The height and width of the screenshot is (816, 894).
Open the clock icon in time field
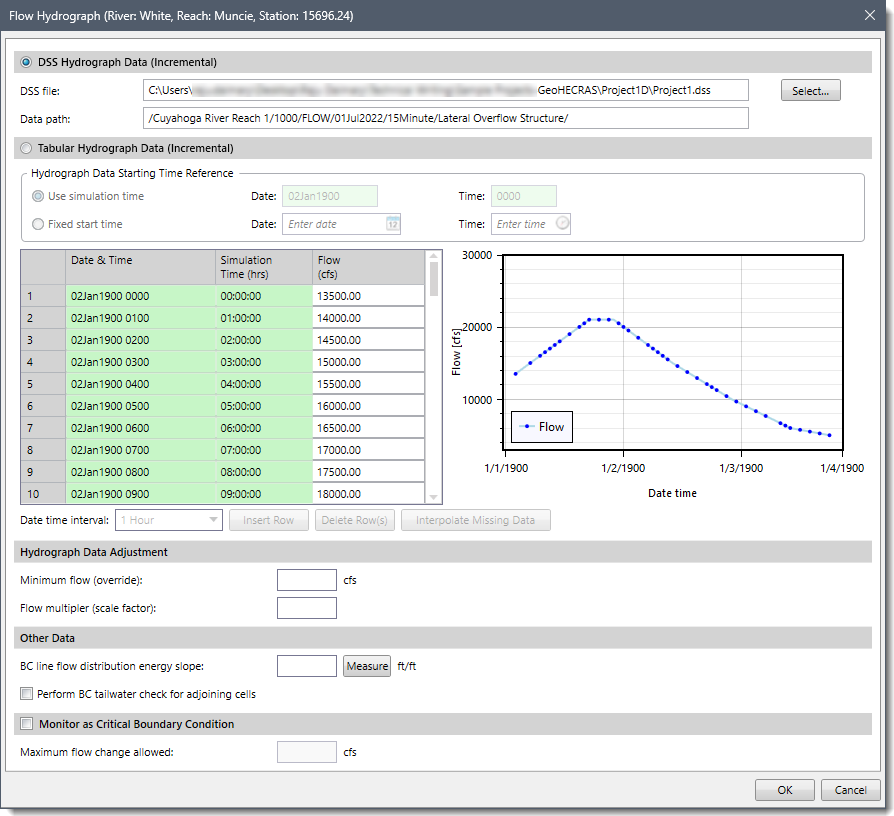click(x=562, y=223)
